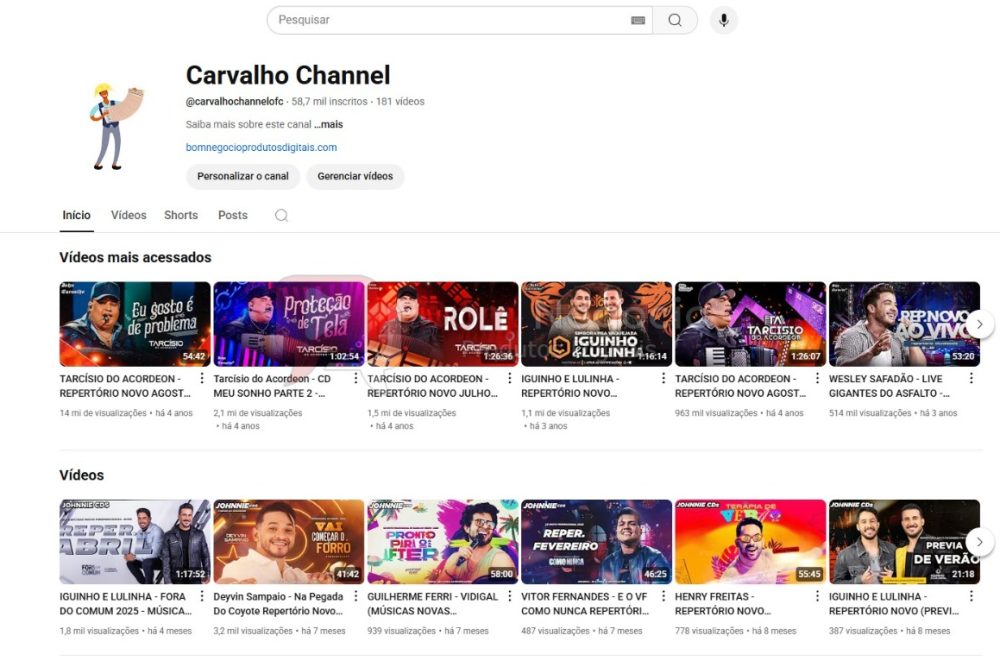This screenshot has width=1000, height=667.
Task: Play Previa de Verão thumbnail
Action: 904,542
